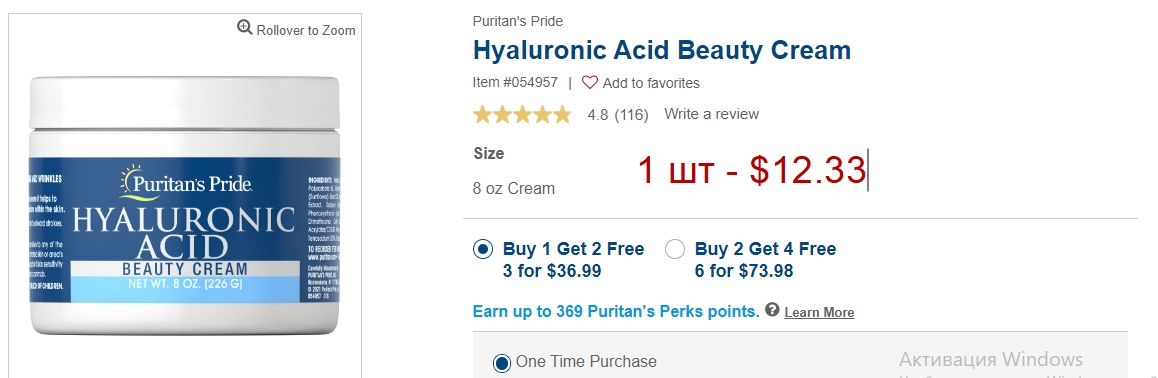The height and width of the screenshot is (378, 1158).
Task: Click the Add to favorites text
Action: 651,83
